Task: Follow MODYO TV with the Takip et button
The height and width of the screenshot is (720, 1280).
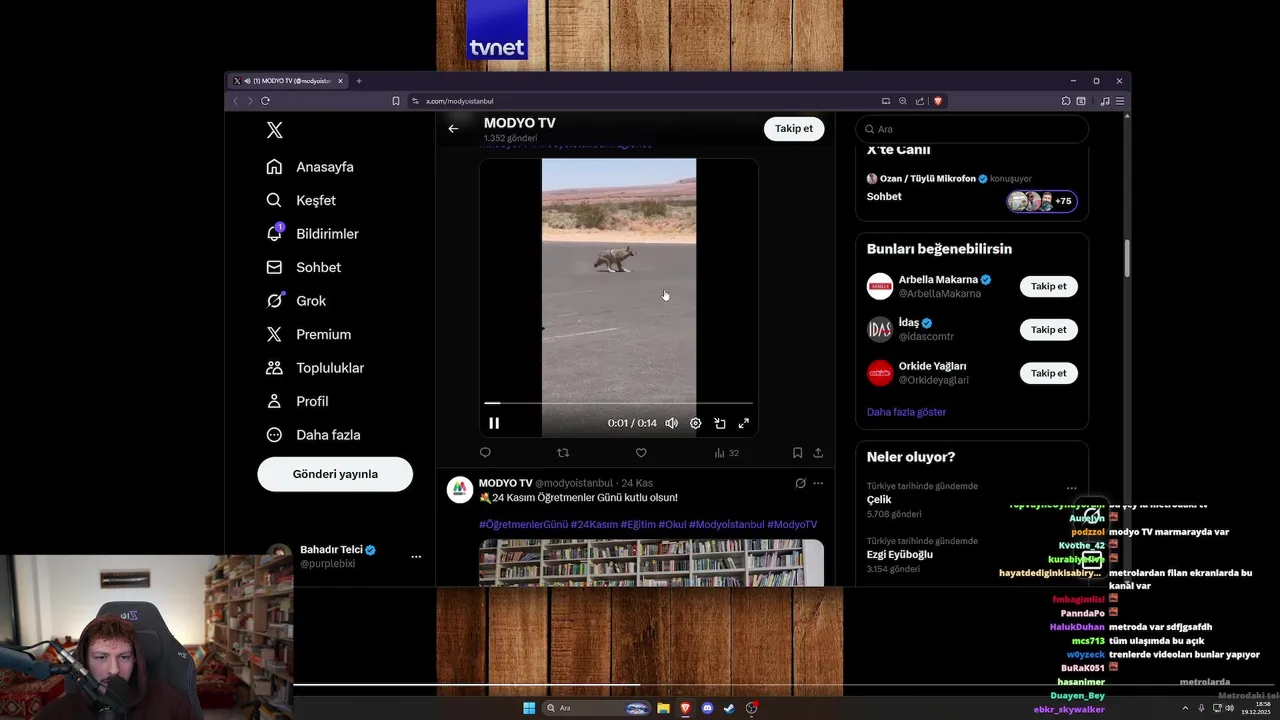Action: (794, 129)
